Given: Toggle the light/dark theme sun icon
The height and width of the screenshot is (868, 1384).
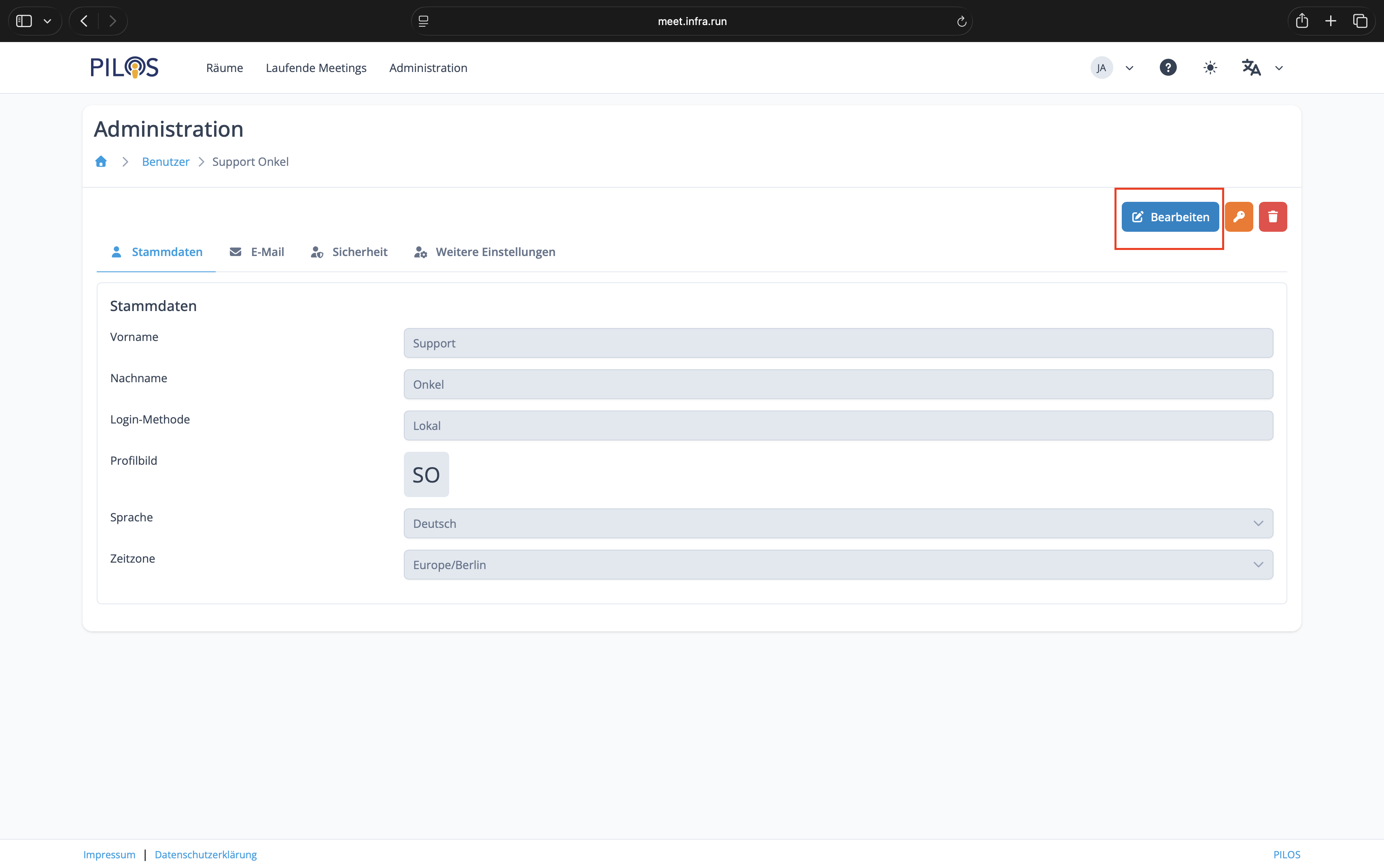Looking at the screenshot, I should (x=1210, y=68).
